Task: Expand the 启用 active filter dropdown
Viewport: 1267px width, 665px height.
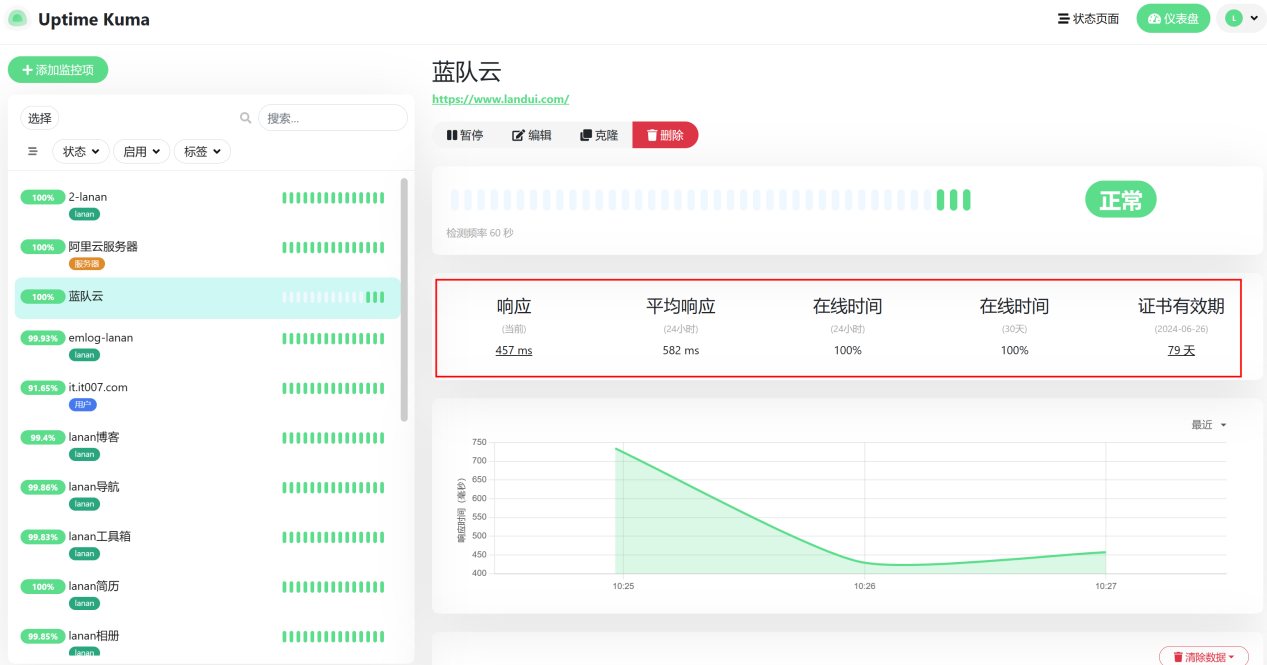Action: tap(141, 152)
